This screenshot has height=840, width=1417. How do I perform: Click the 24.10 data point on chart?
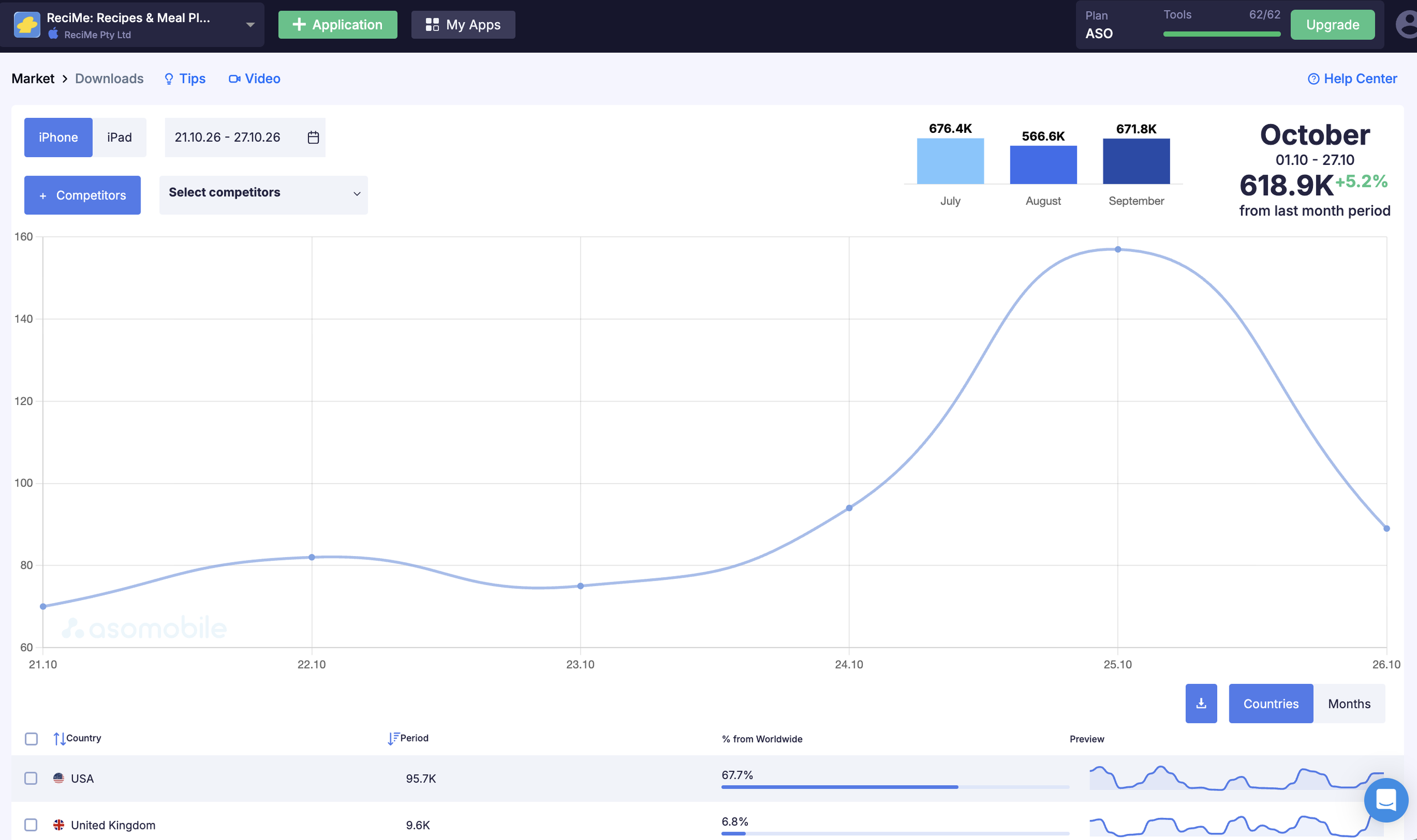pos(849,509)
